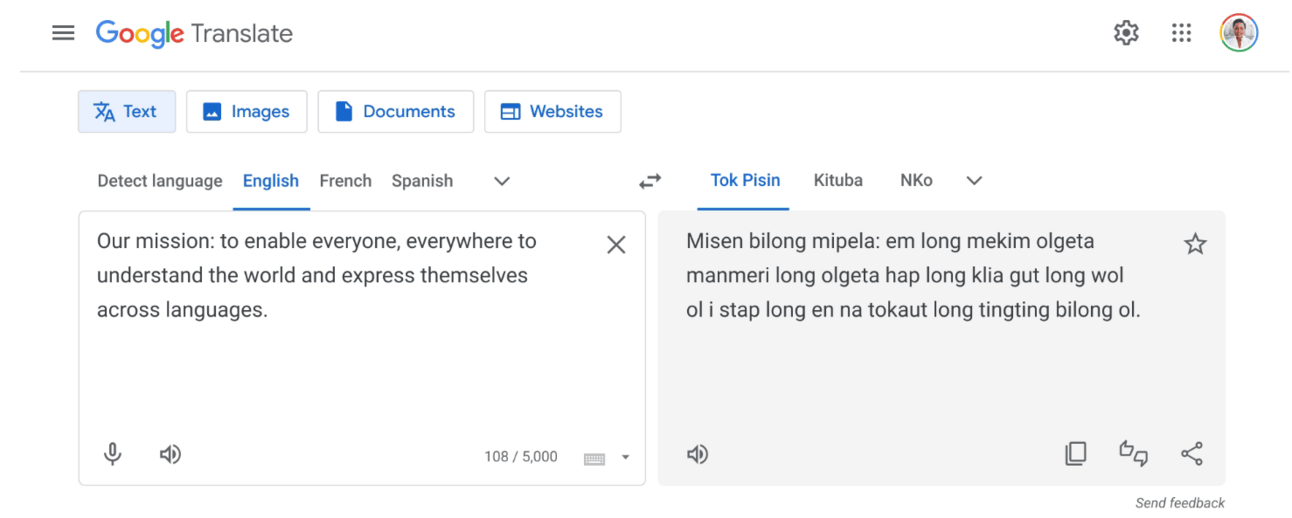
Task: Select French as source language
Action: pyautogui.click(x=345, y=181)
